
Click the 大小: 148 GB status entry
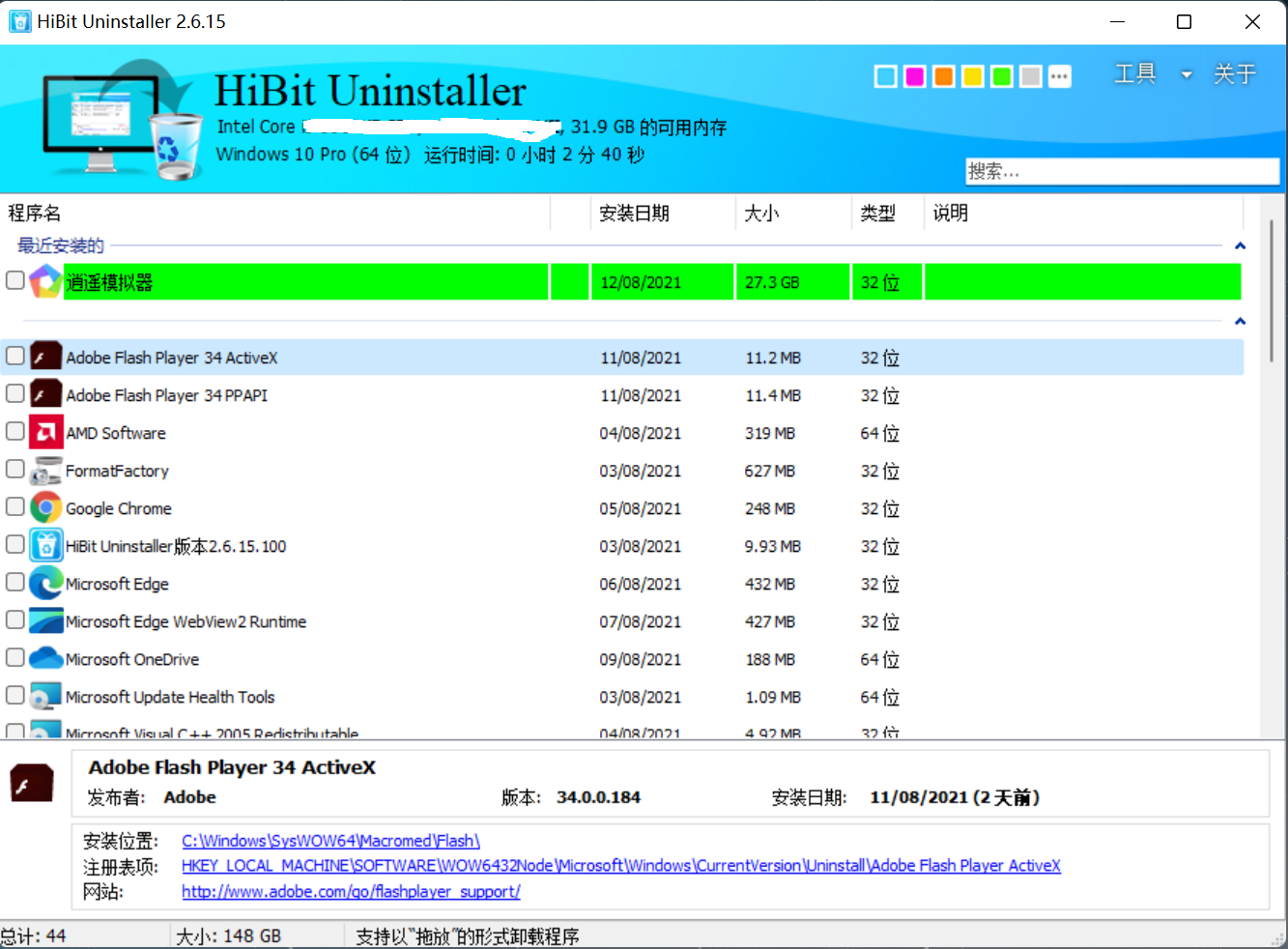[x=229, y=936]
